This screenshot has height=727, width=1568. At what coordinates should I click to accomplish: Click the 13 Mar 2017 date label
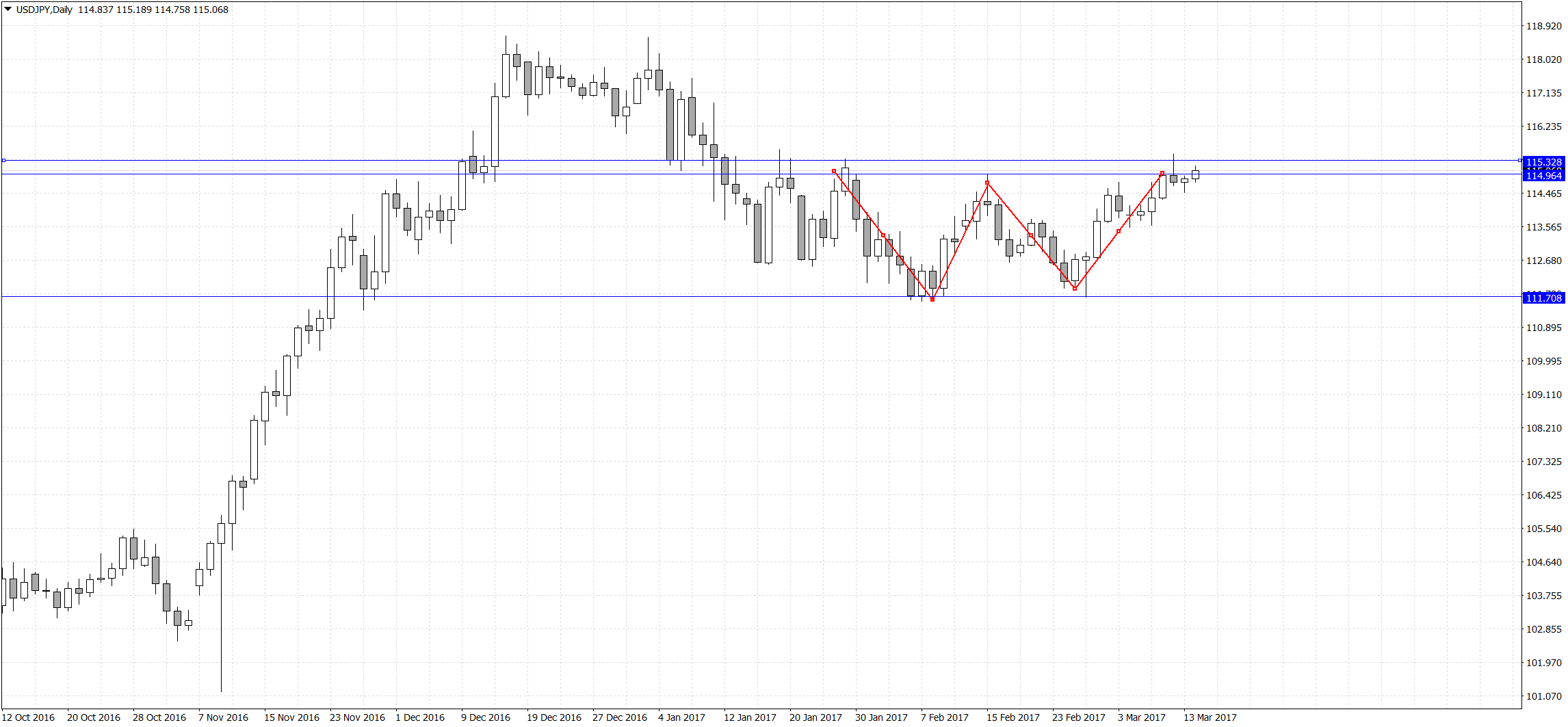point(1210,717)
